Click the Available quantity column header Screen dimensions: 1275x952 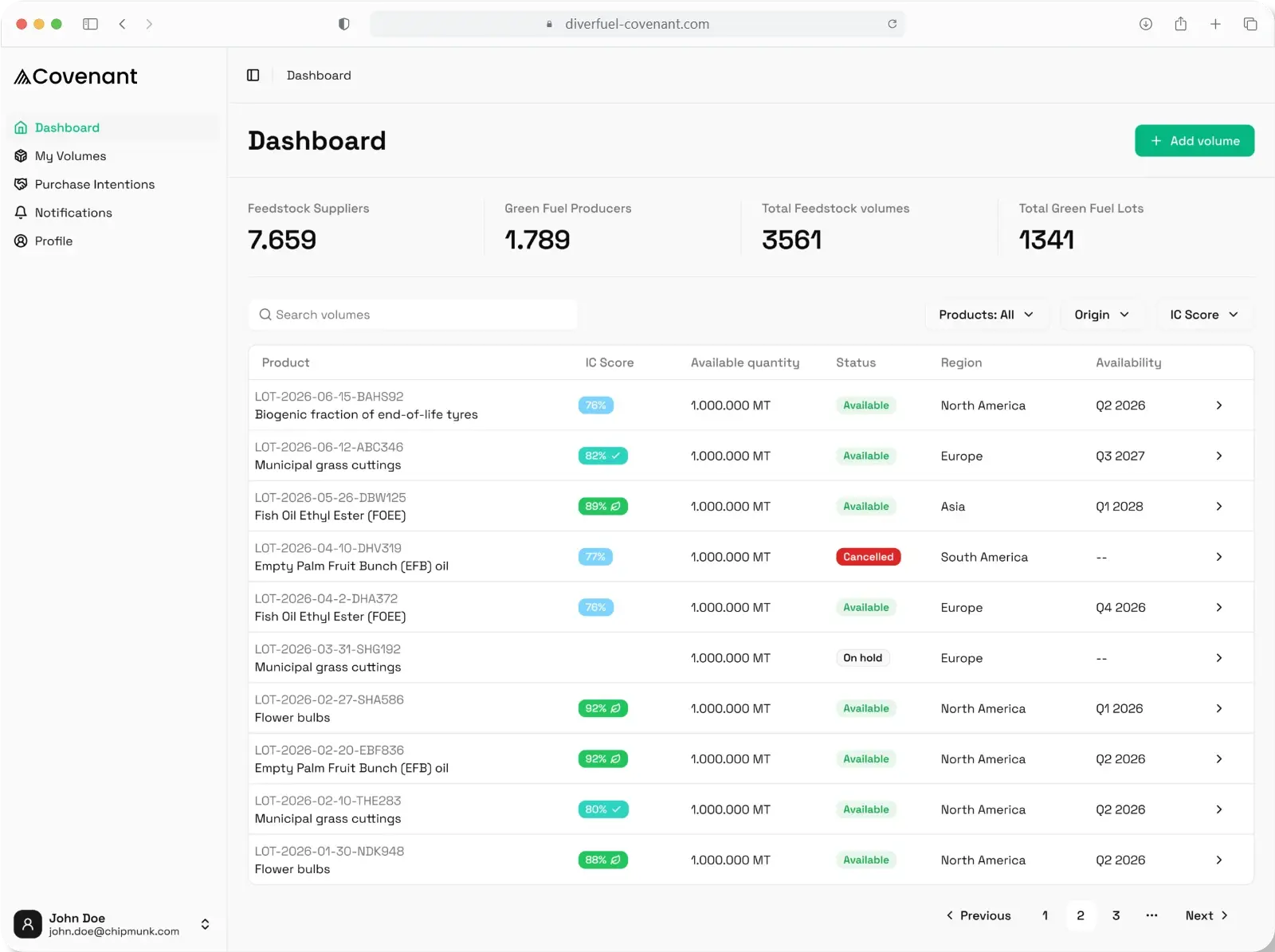(x=745, y=362)
